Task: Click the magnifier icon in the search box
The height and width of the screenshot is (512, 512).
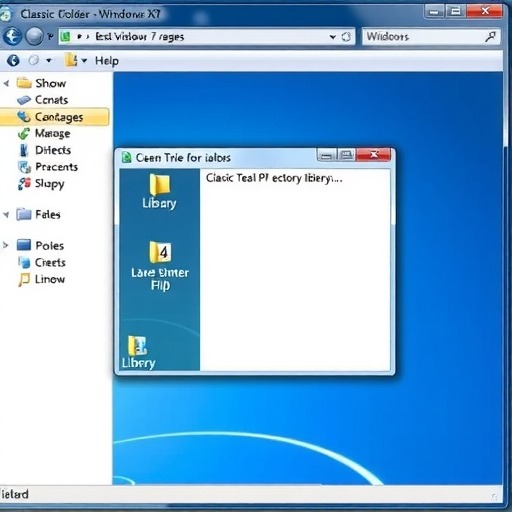Action: point(490,37)
